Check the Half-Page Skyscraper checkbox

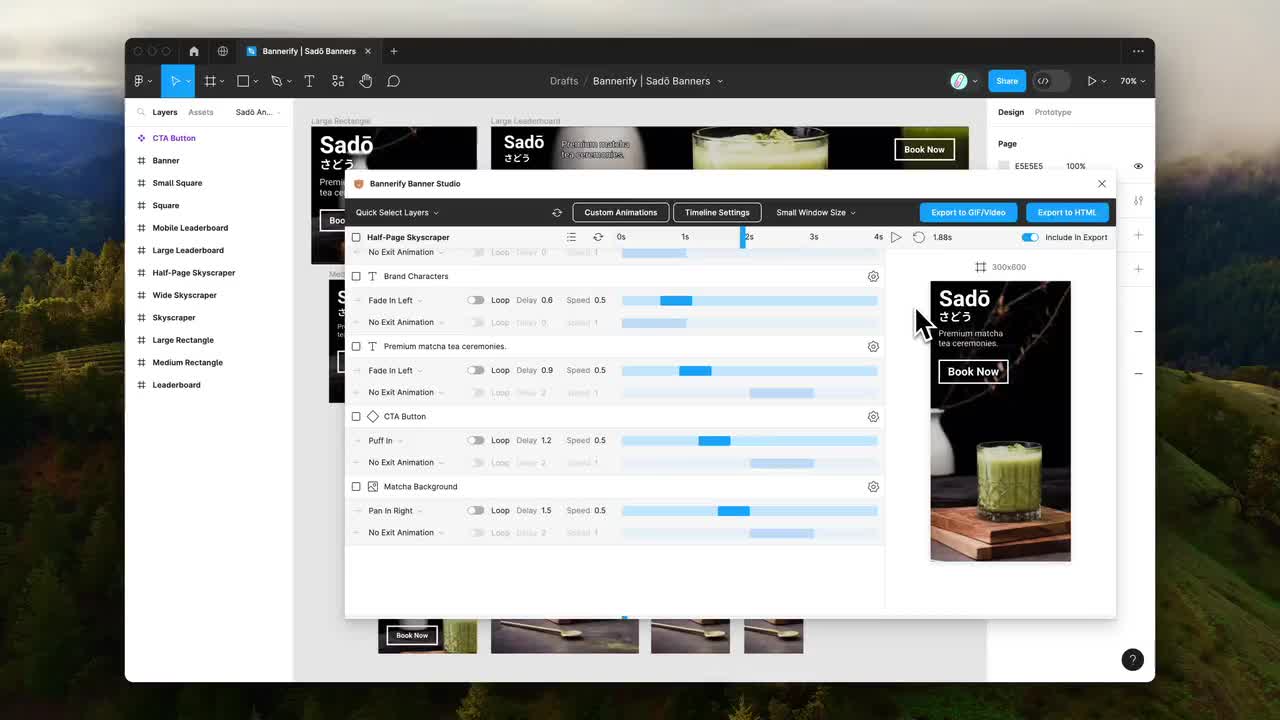[x=356, y=237]
